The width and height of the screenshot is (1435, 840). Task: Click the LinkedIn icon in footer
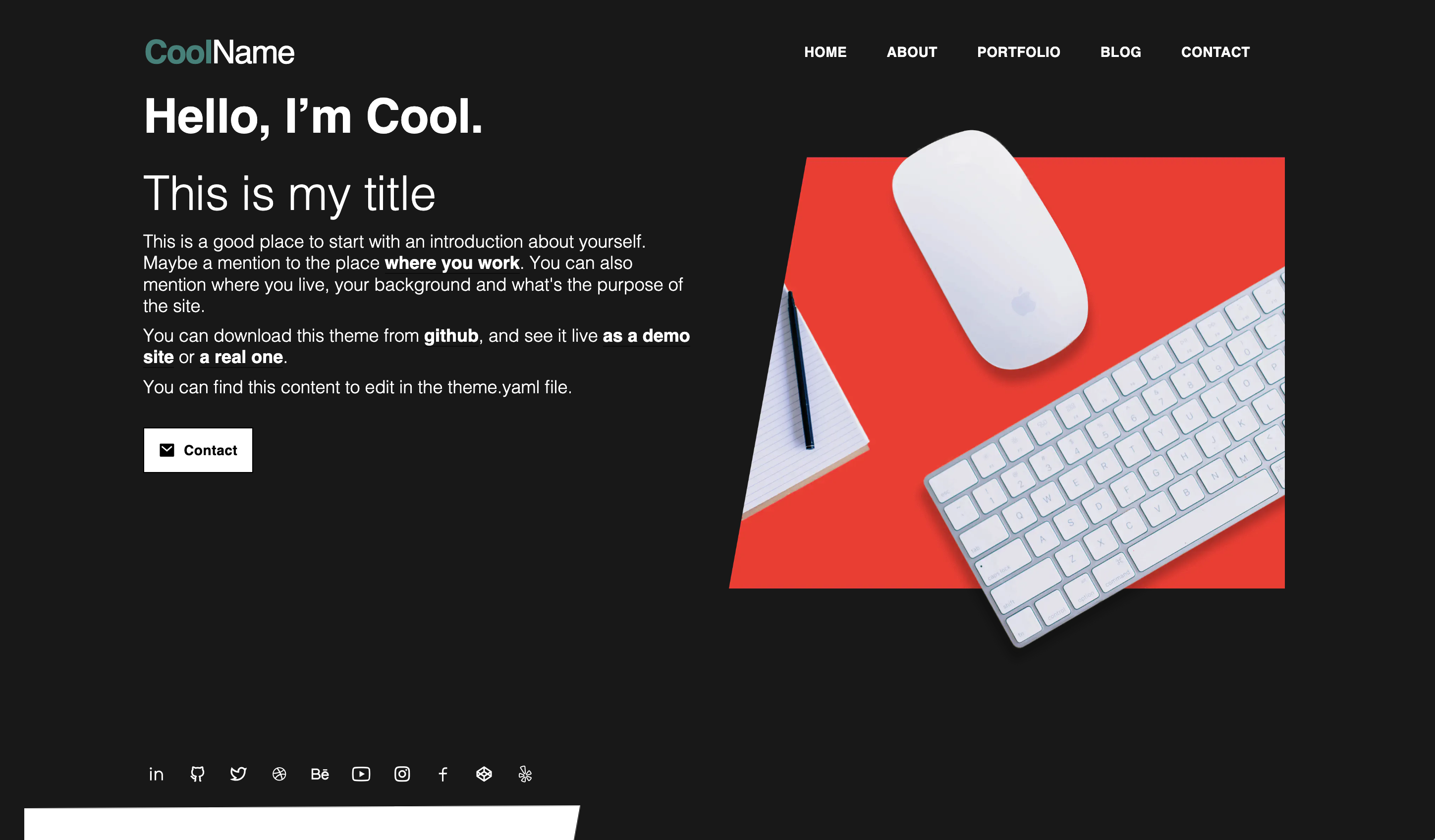click(x=156, y=774)
